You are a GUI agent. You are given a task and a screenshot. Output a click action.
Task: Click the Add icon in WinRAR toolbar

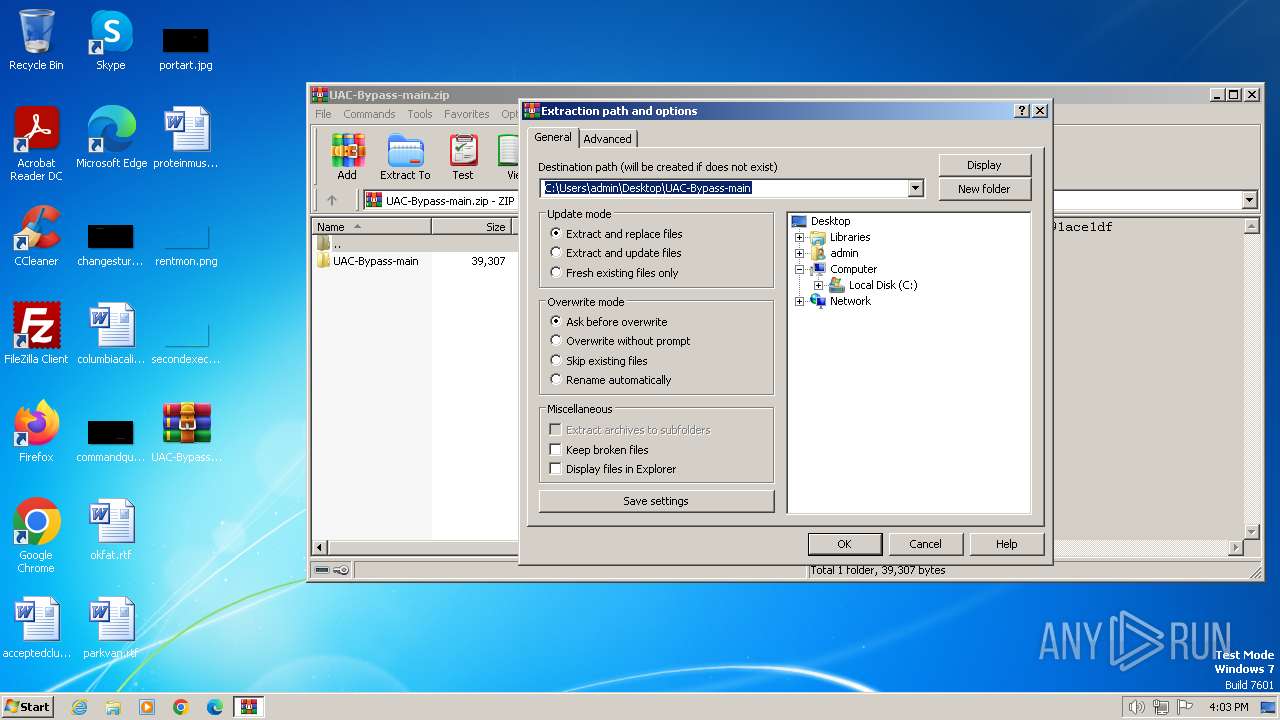347,157
